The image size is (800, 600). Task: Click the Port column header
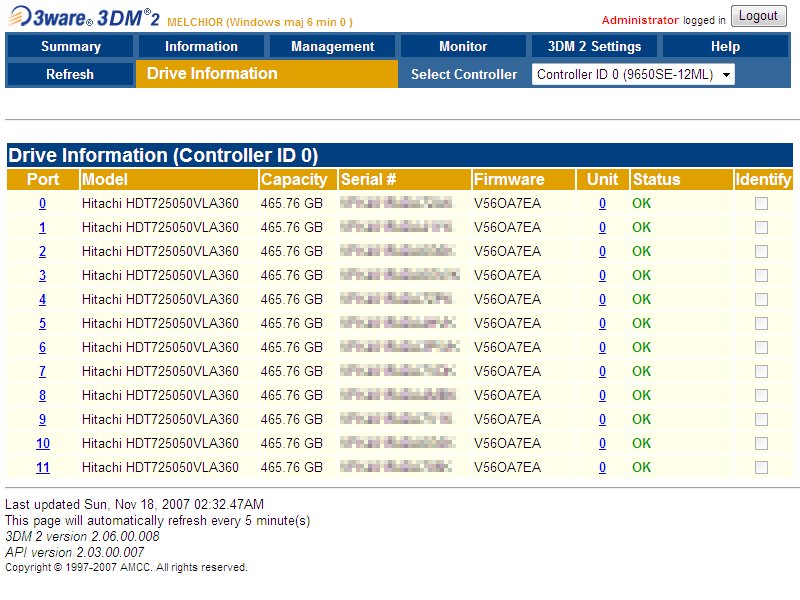click(x=43, y=180)
